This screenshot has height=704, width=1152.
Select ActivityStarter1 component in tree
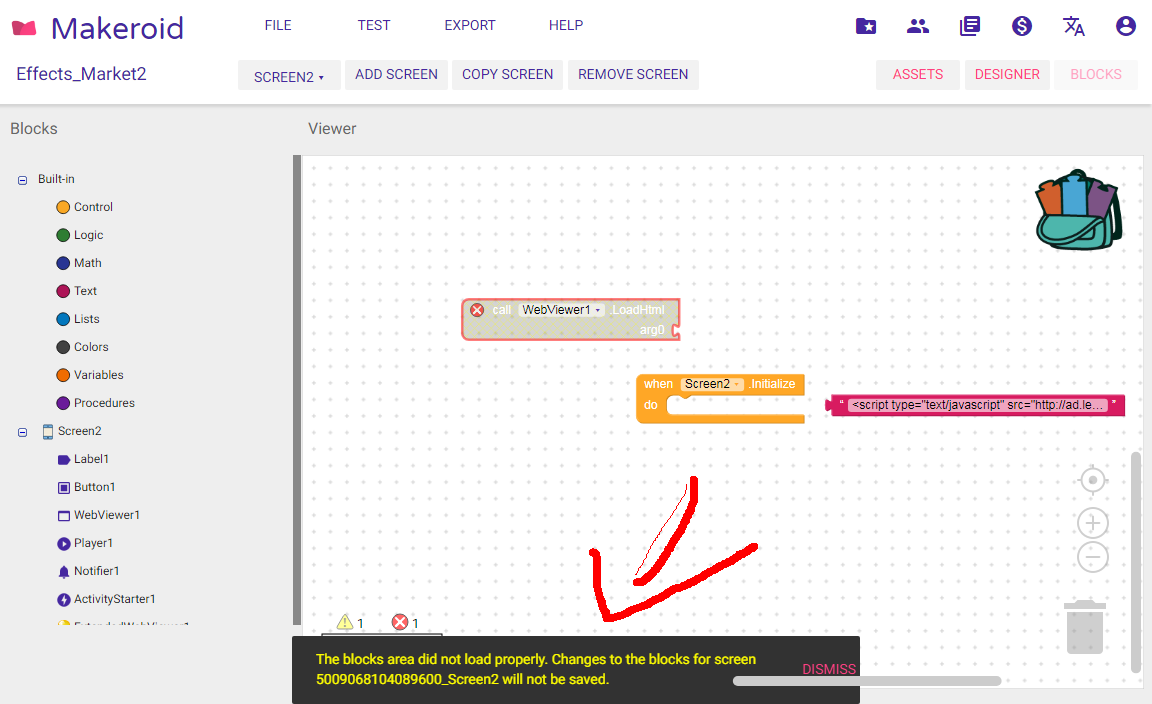point(107,599)
